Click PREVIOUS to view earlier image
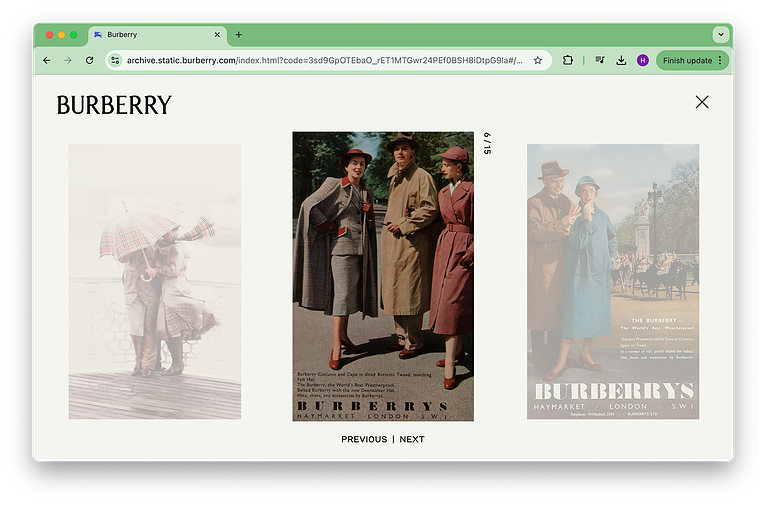Screen dimensions: 759x505 [x=364, y=440]
